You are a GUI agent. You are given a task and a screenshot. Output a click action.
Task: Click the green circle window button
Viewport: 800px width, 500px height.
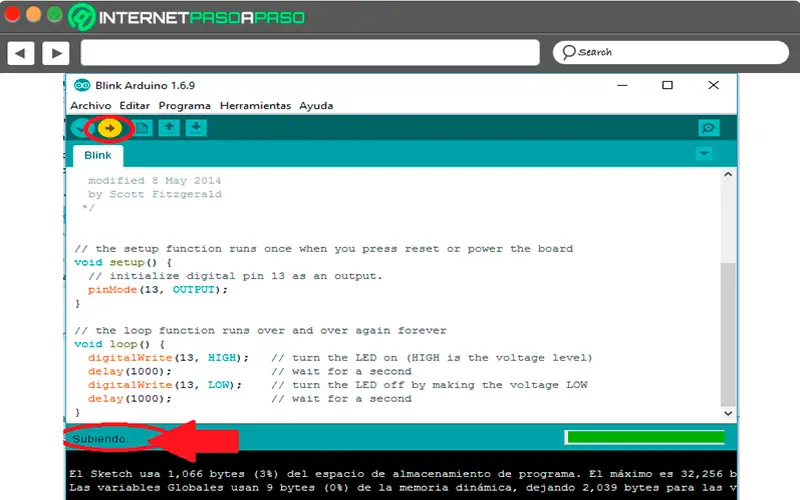tap(54, 14)
